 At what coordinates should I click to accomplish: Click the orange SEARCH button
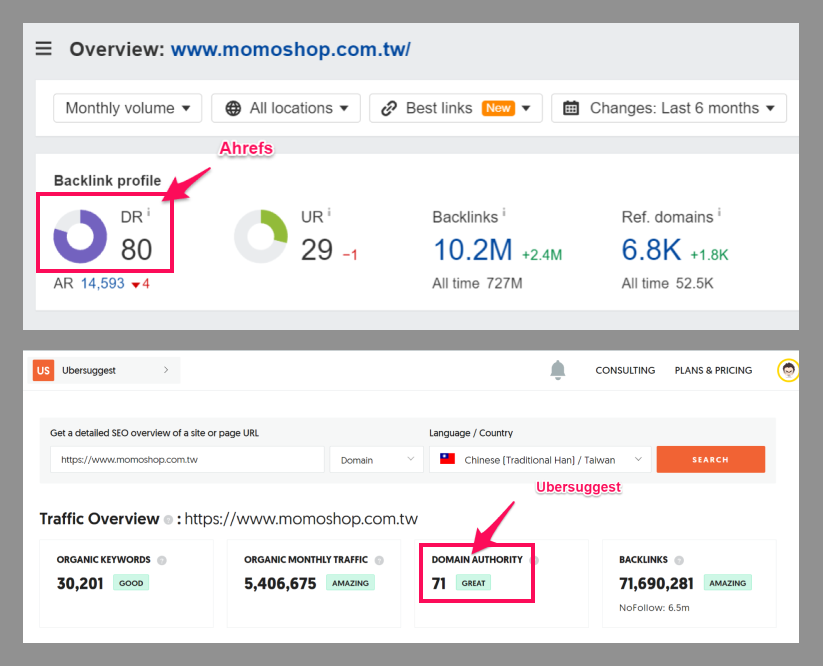(x=711, y=460)
